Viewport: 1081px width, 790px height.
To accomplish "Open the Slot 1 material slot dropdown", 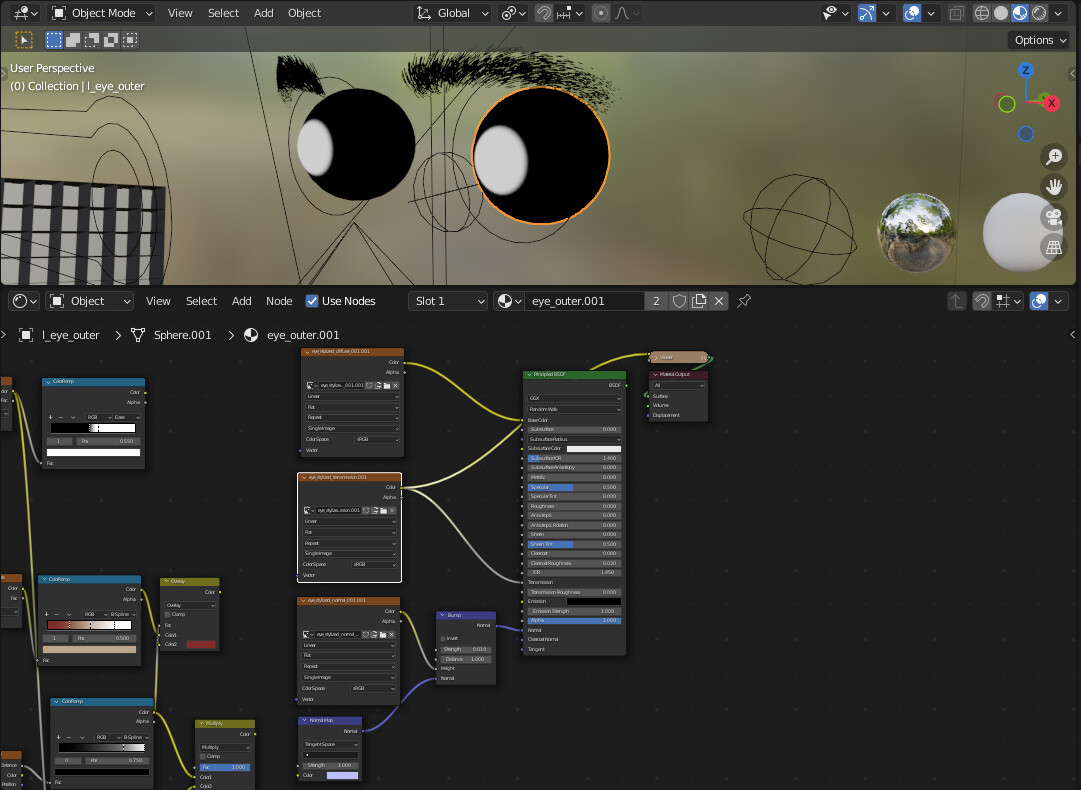I will [448, 301].
